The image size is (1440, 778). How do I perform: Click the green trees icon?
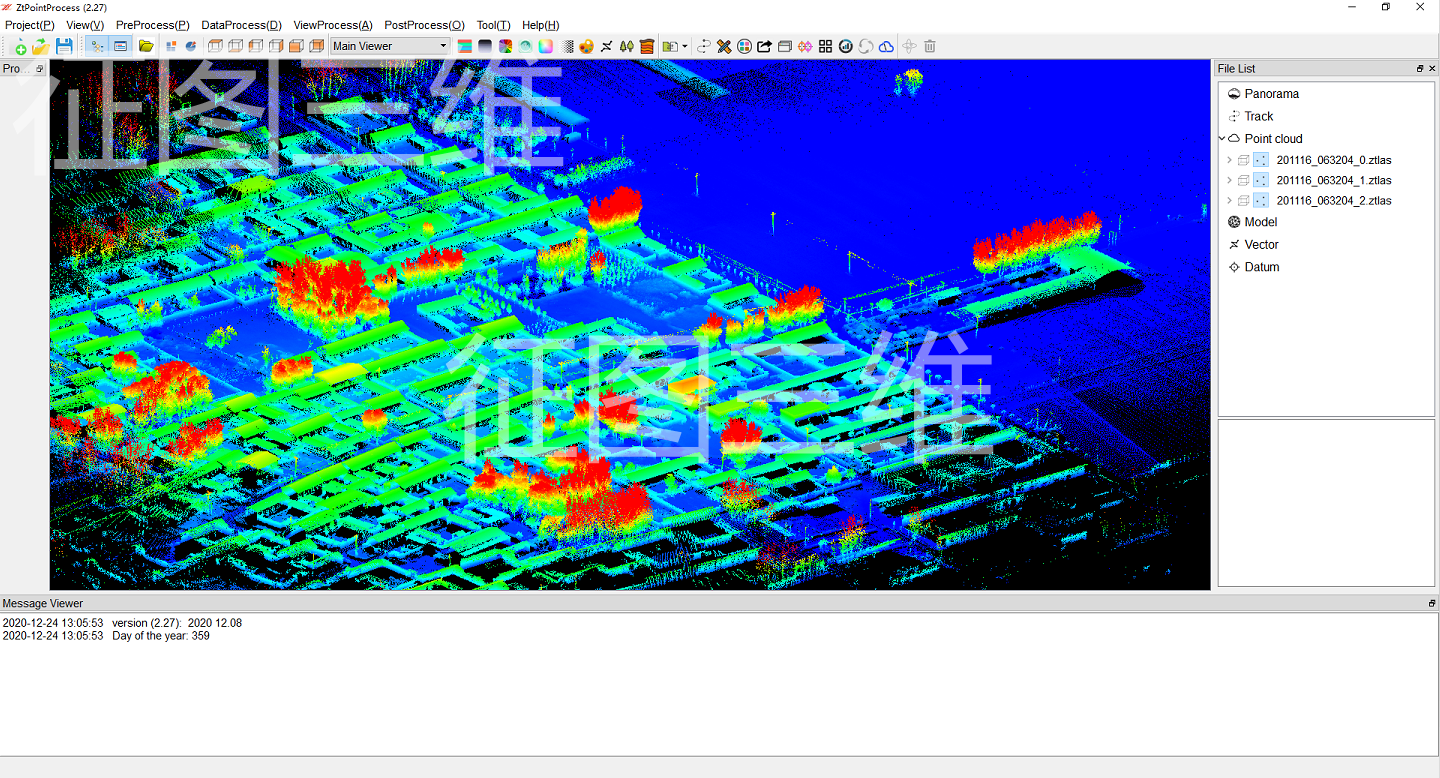coord(627,46)
